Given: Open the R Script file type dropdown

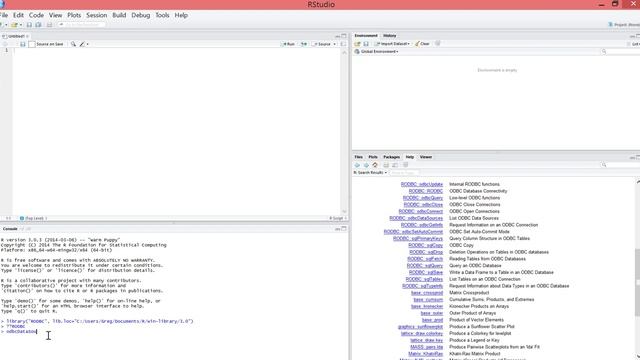Looking at the screenshot, I should pyautogui.click(x=338, y=218).
